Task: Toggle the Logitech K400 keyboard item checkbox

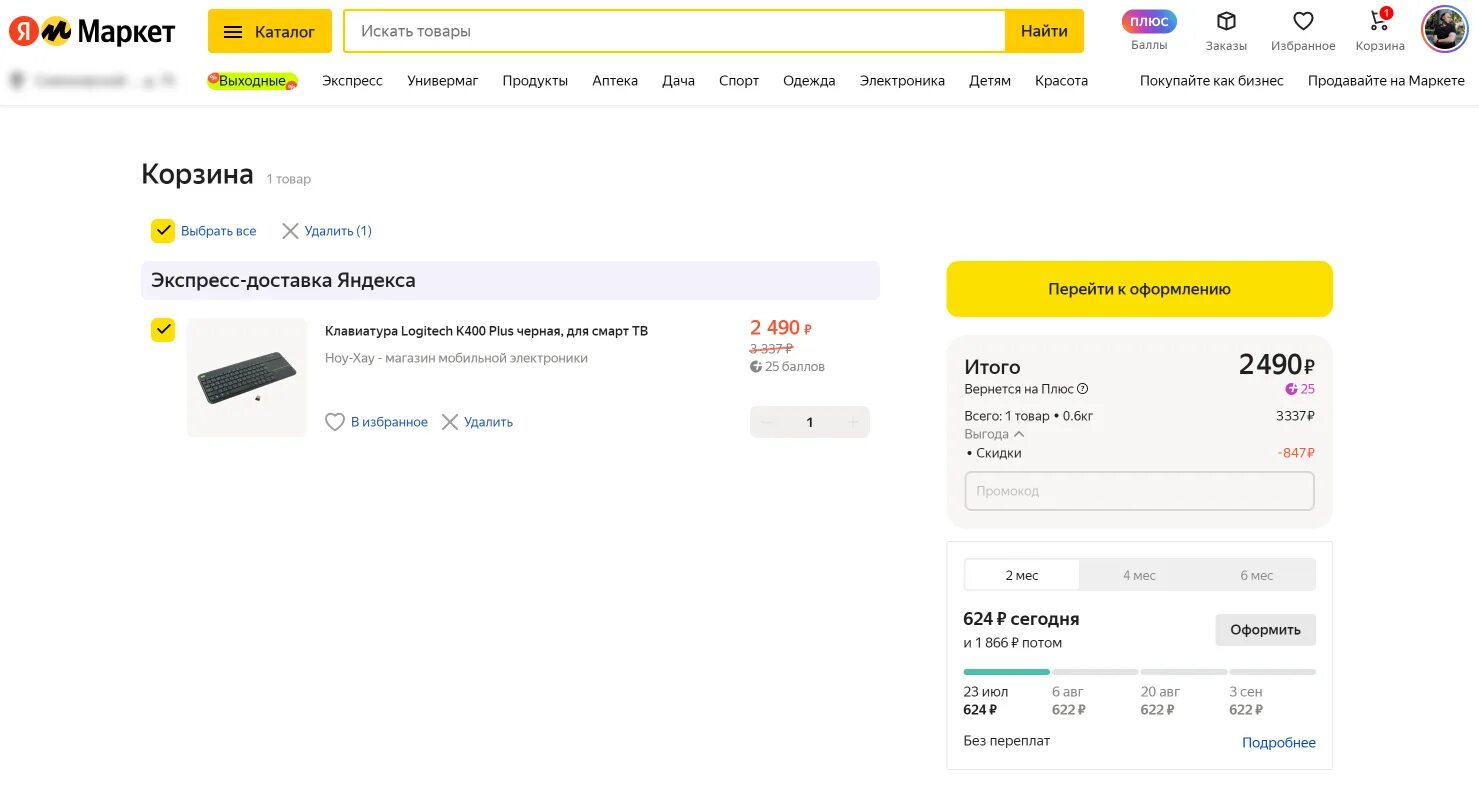Action: coord(163,330)
